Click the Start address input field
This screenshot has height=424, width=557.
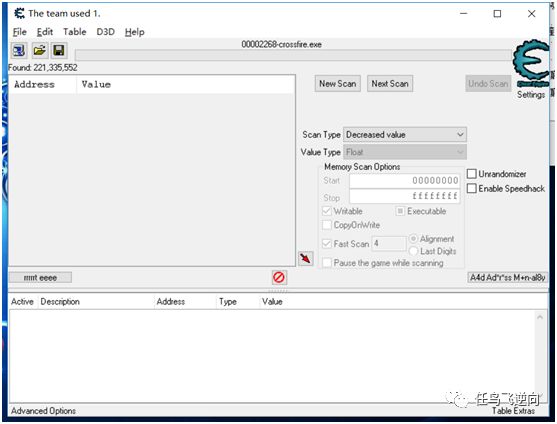tap(405, 181)
